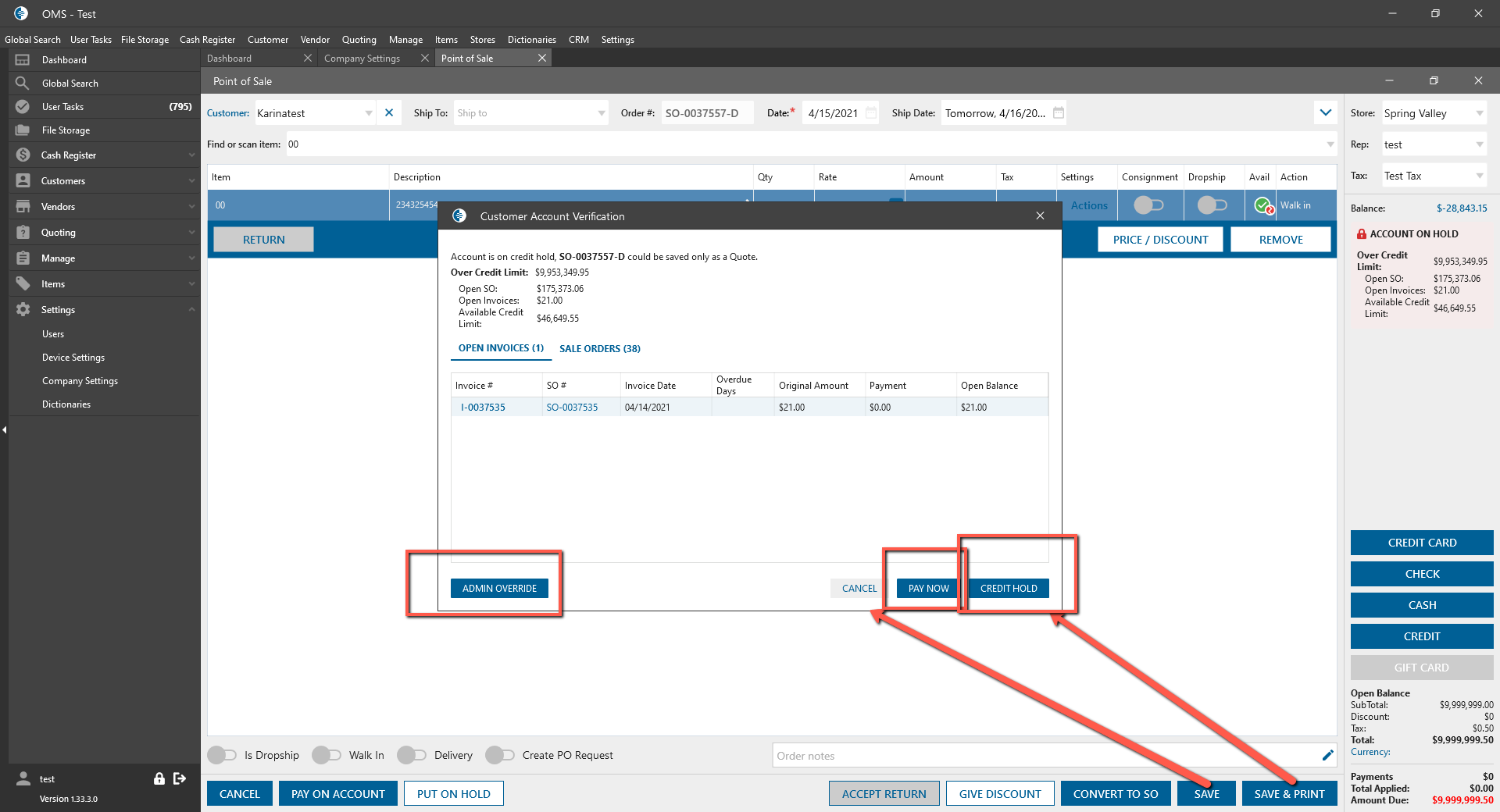Image resolution: width=1500 pixels, height=812 pixels.
Task: Close the Customer Account Verification dialog
Action: click(x=1040, y=216)
